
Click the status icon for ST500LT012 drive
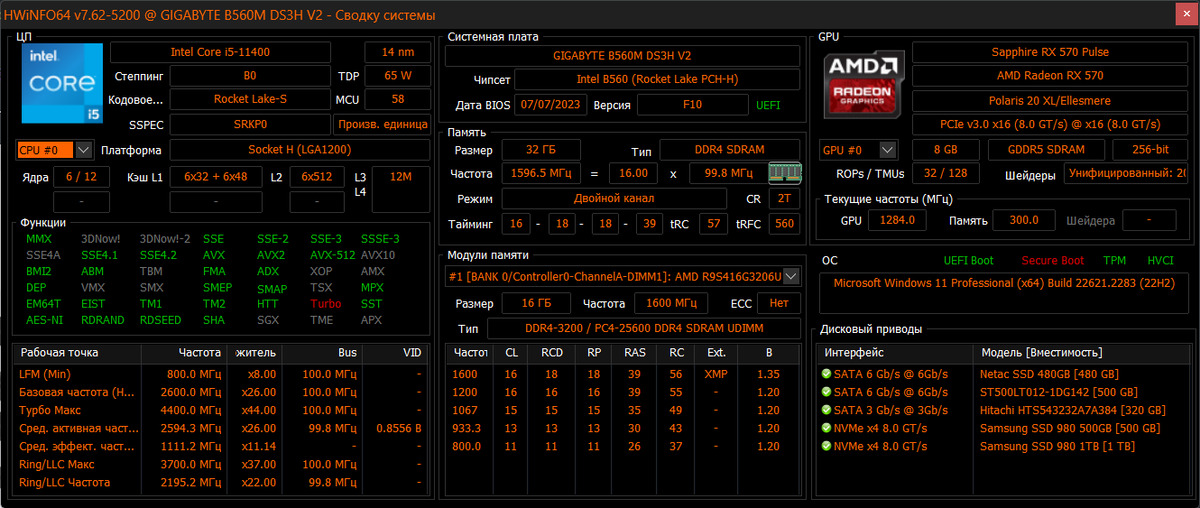[827, 392]
